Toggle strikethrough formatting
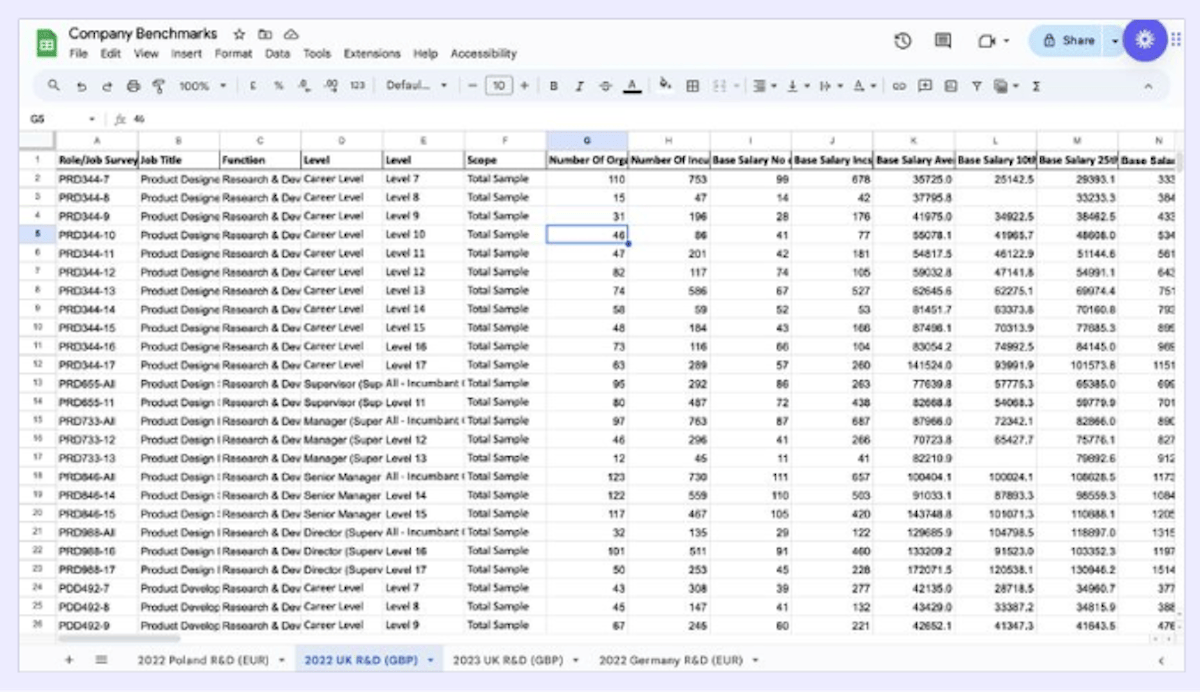 tap(605, 86)
